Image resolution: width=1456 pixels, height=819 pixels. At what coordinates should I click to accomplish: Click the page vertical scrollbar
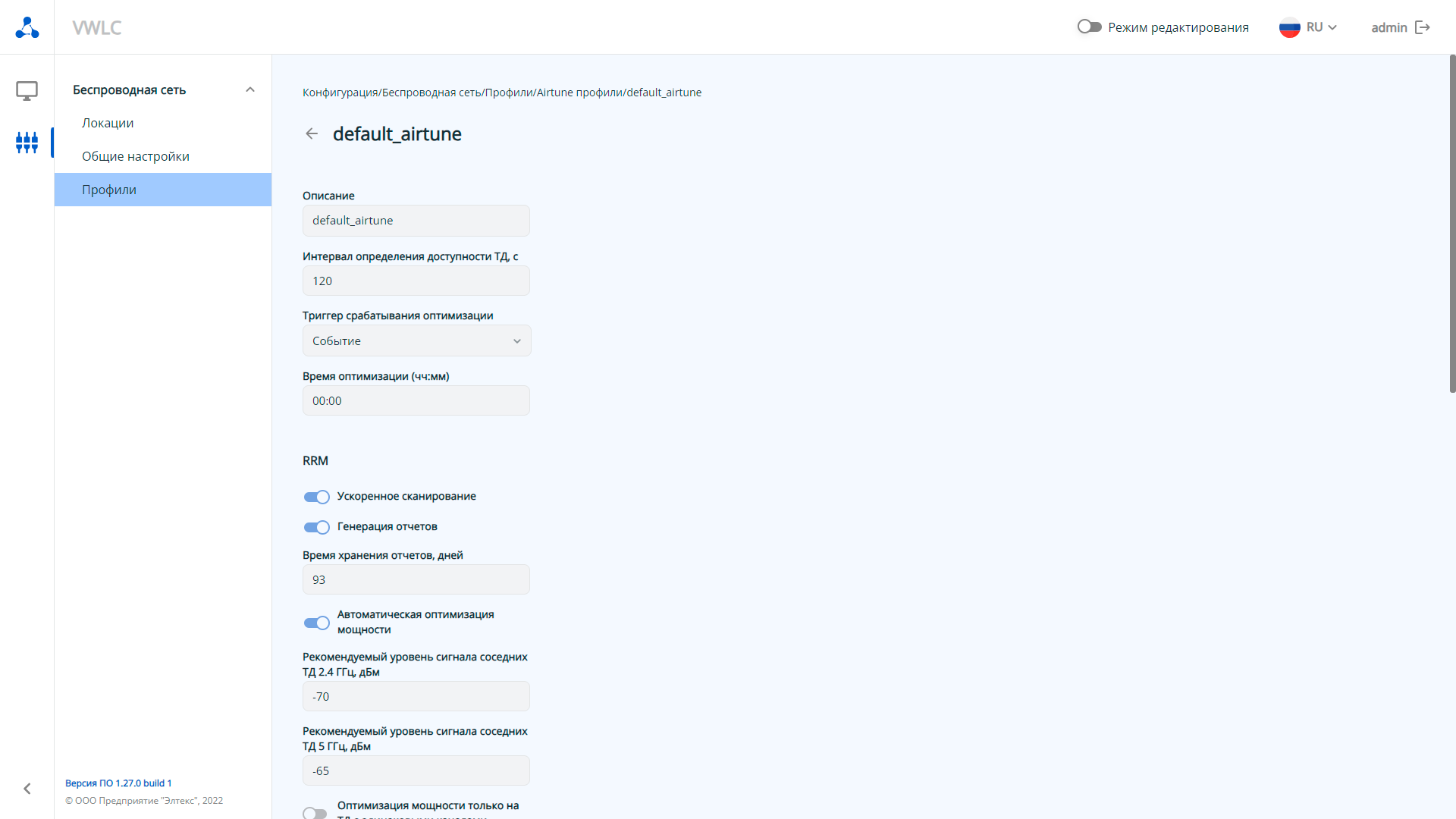1451,224
